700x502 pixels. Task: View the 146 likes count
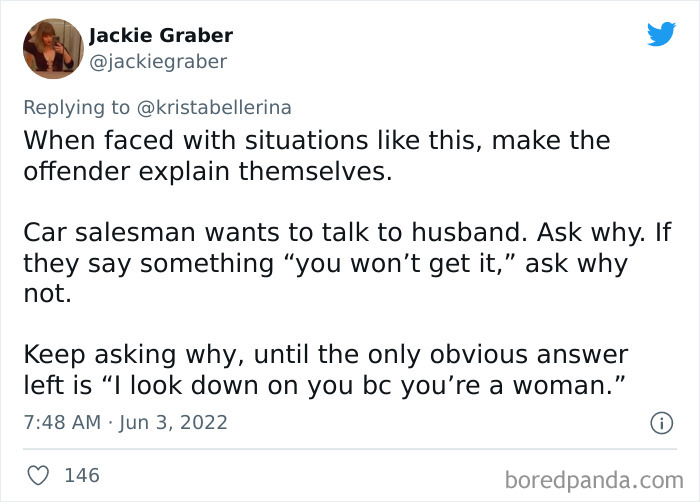(82, 475)
